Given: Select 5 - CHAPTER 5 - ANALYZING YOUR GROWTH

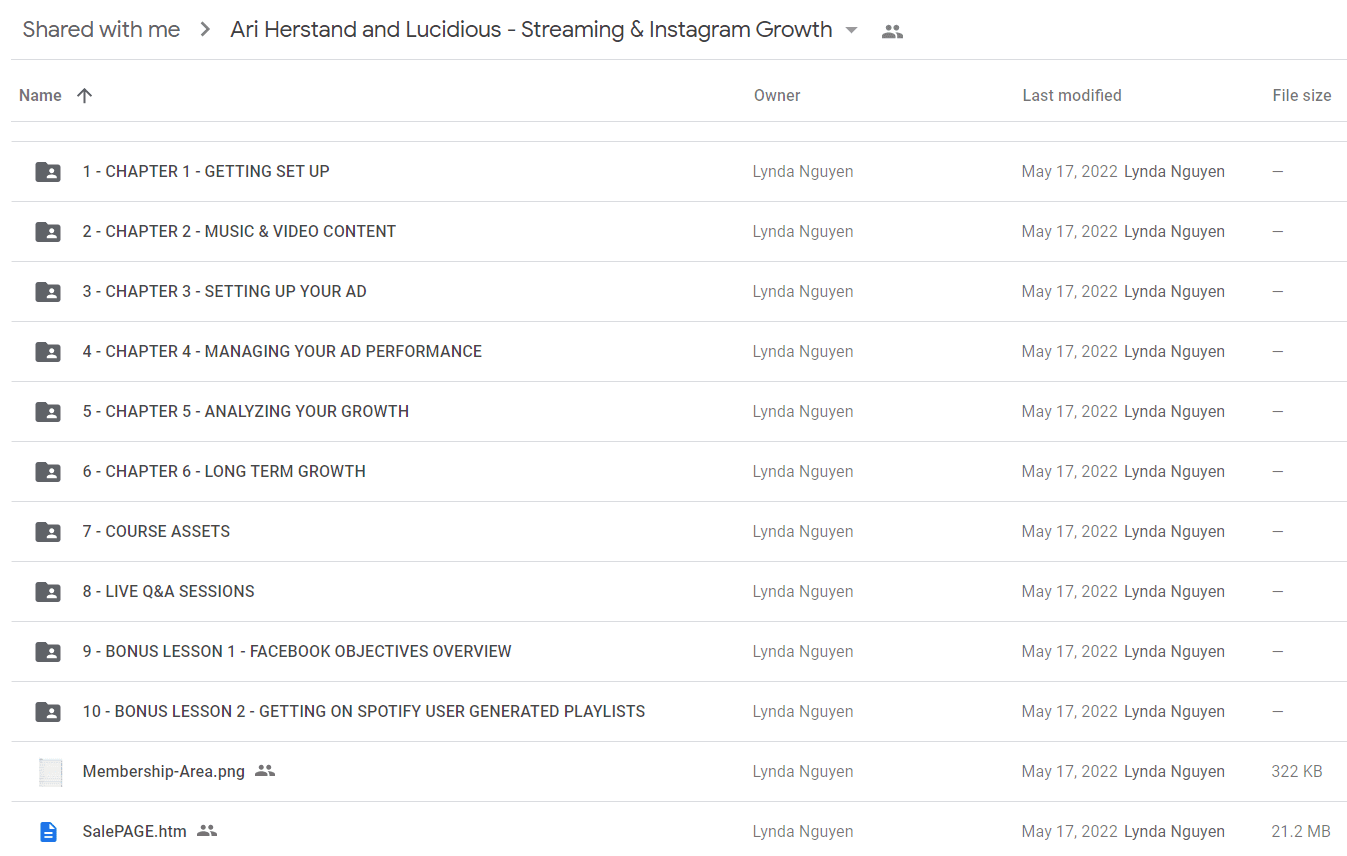Looking at the screenshot, I should (x=246, y=412).
